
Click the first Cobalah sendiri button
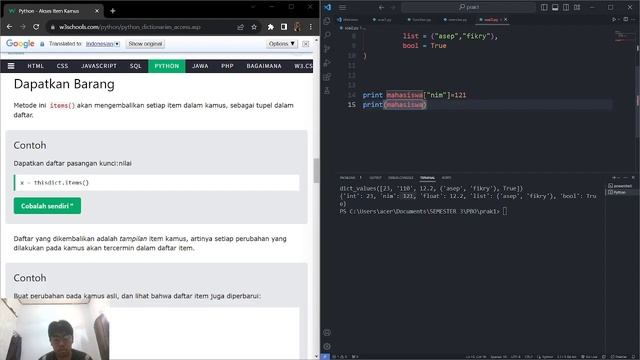[x=47, y=206]
